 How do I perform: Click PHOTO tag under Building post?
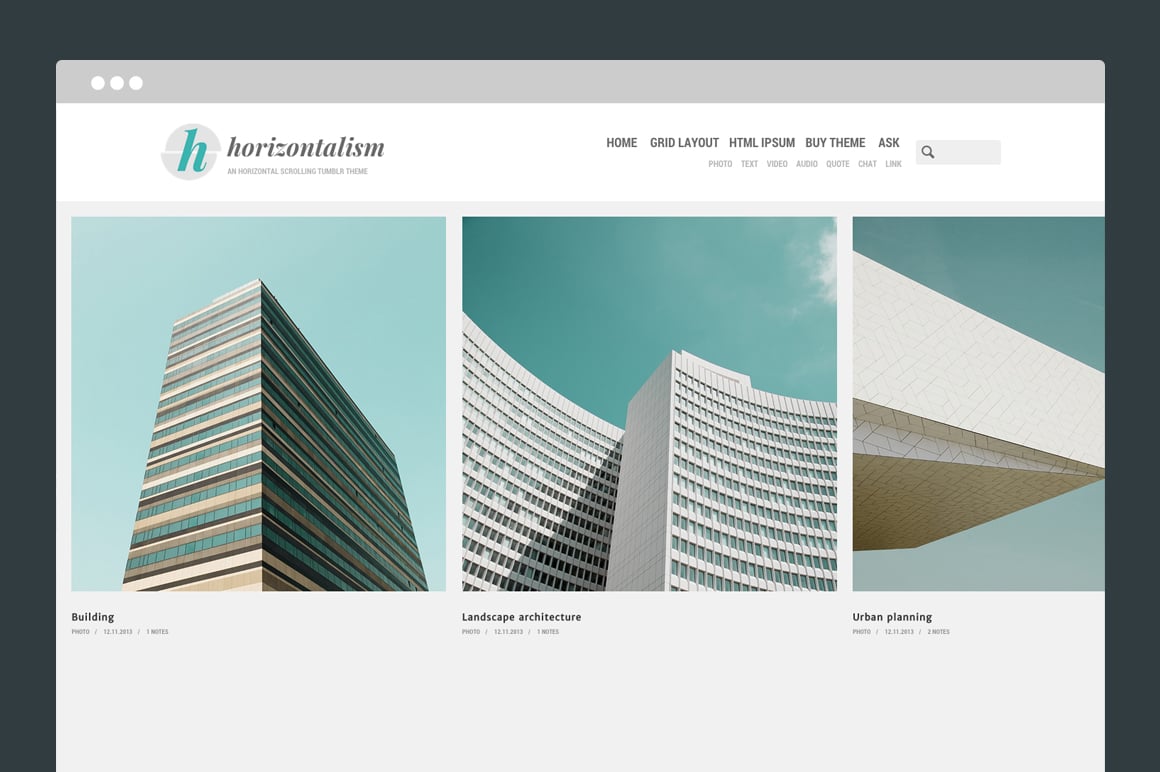pyautogui.click(x=81, y=632)
